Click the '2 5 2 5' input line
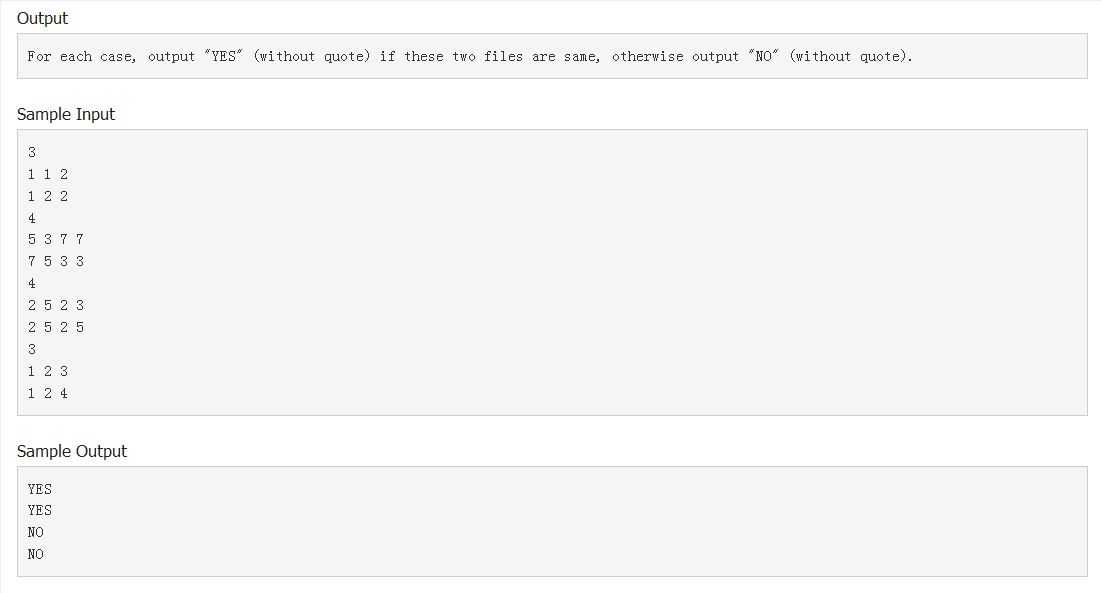The width and height of the screenshot is (1102, 593). 56,327
